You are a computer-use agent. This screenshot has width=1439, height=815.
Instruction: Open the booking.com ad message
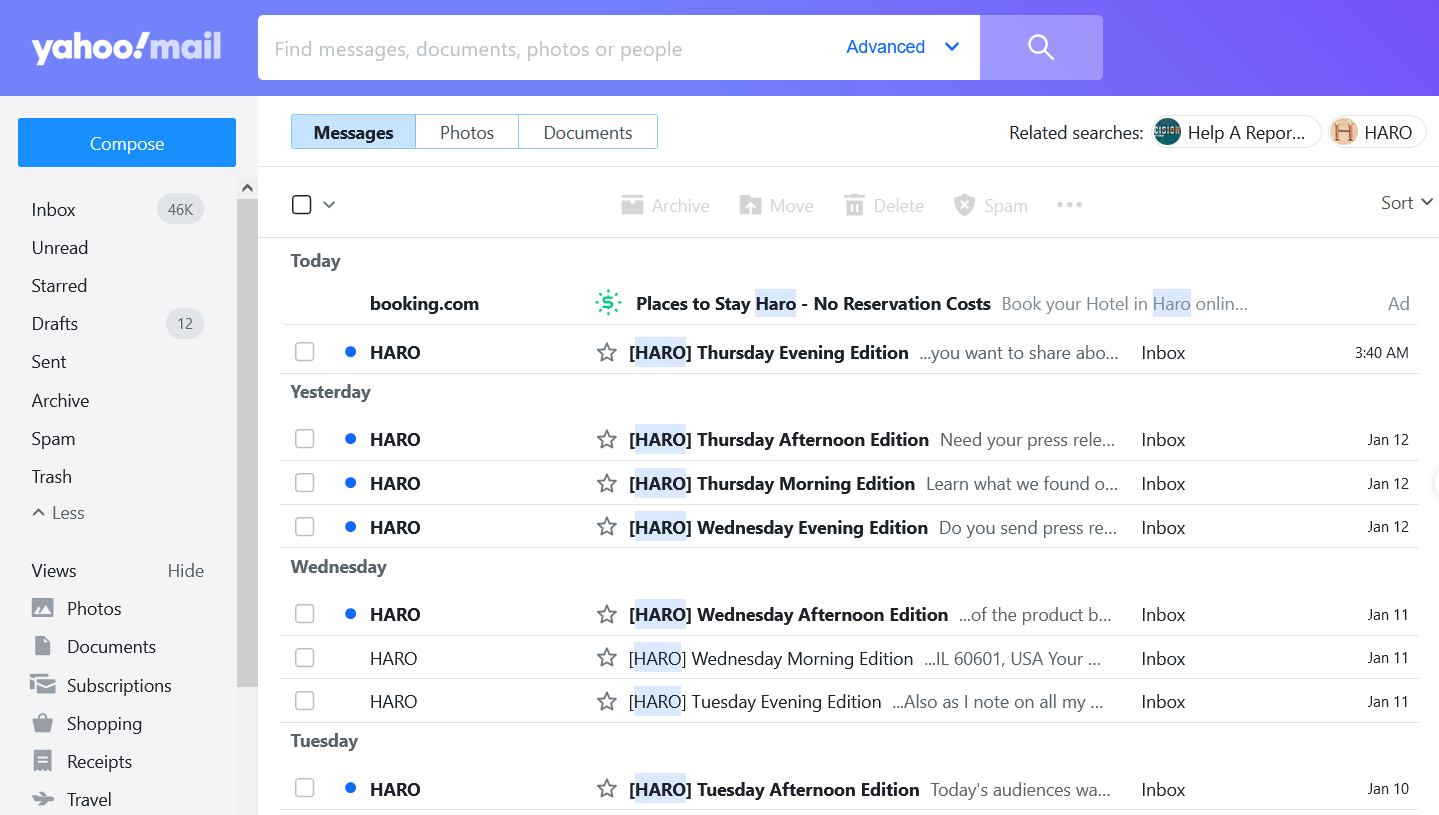click(x=849, y=303)
